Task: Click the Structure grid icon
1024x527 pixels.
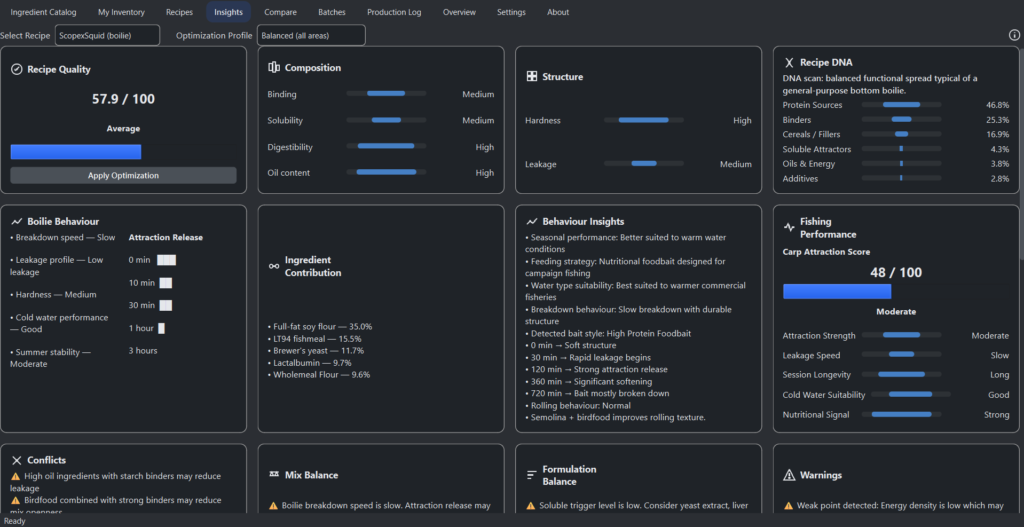Action: click(x=532, y=77)
